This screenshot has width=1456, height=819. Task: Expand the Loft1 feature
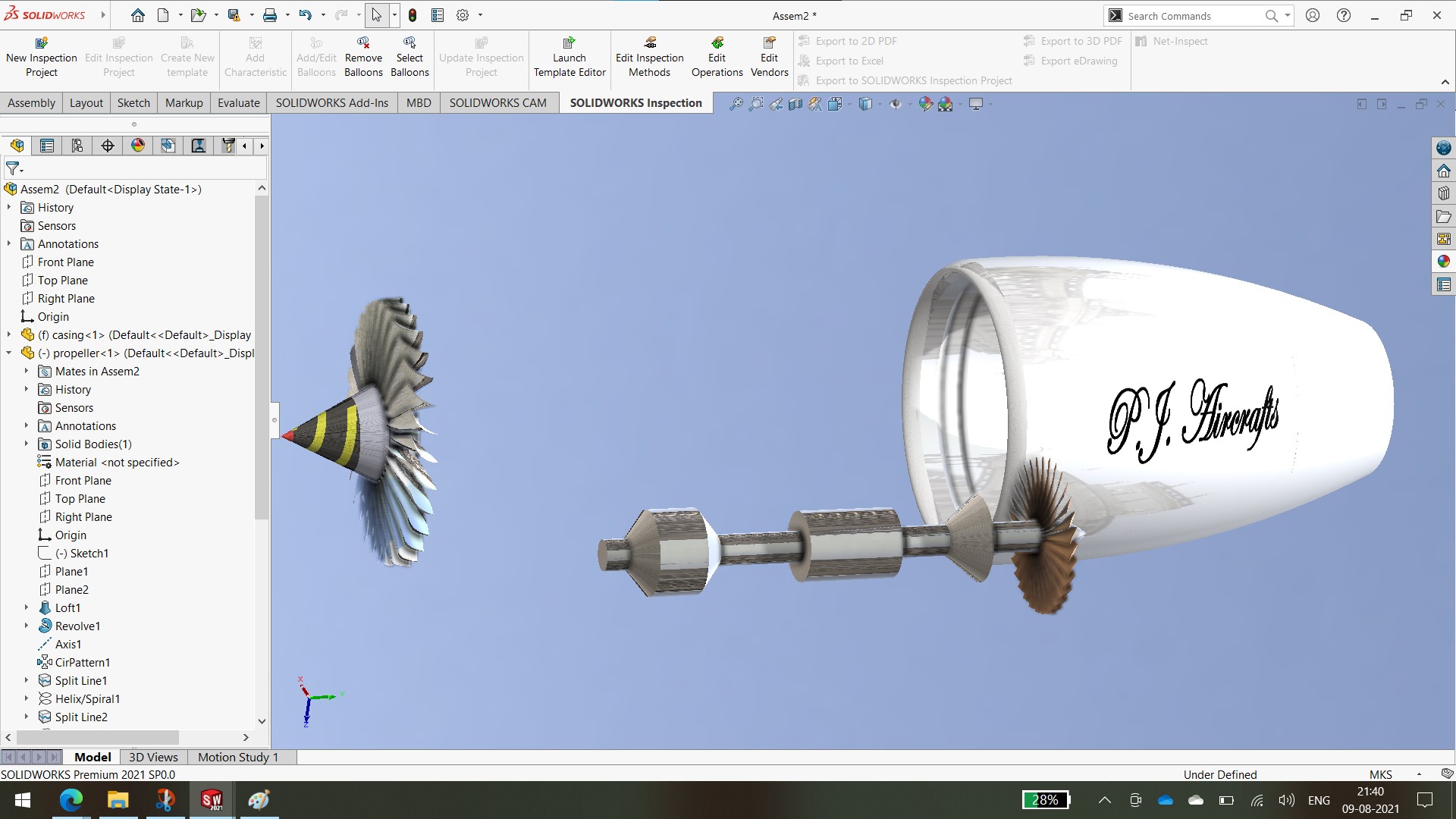tap(27, 607)
